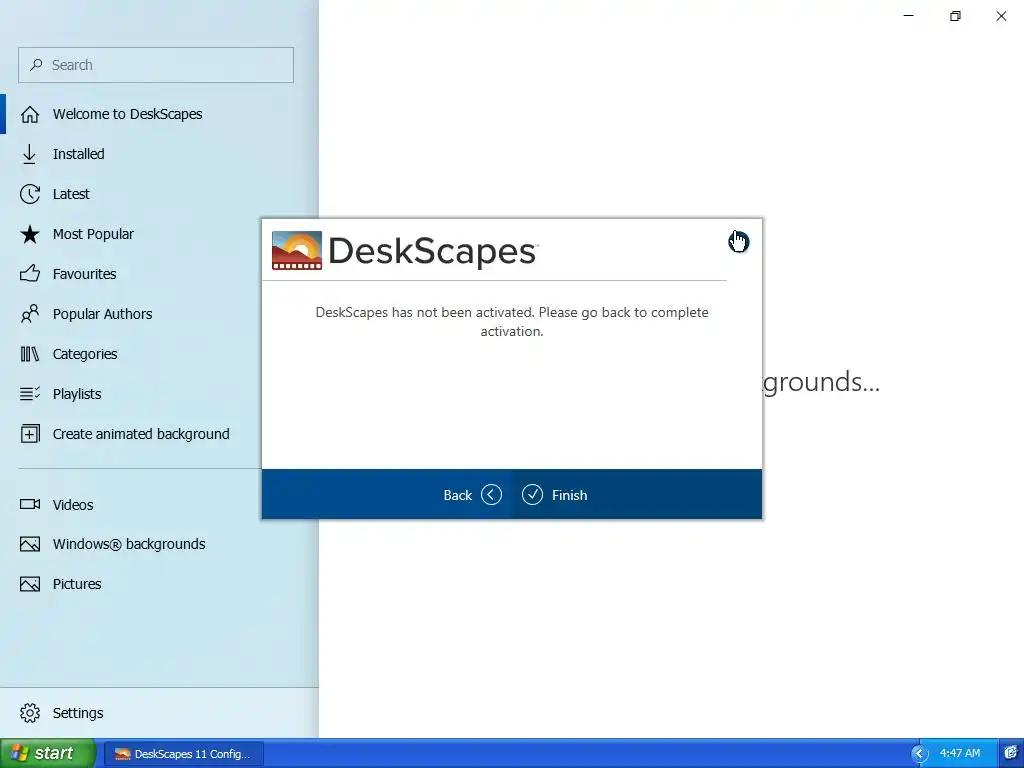Open the Playlists section
1024x768 pixels.
click(77, 394)
